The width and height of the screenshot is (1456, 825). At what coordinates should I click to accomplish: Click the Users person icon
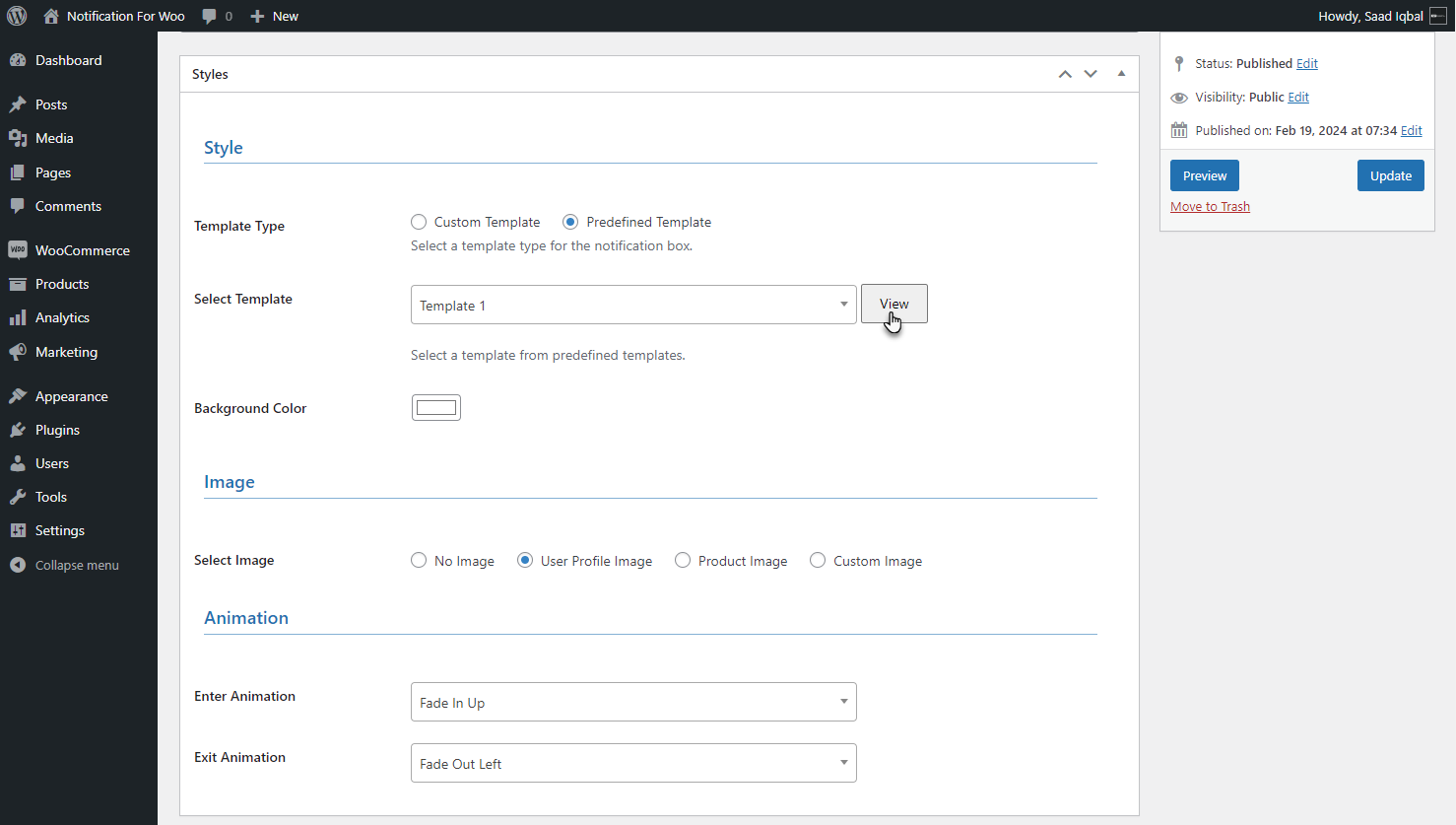pos(18,463)
